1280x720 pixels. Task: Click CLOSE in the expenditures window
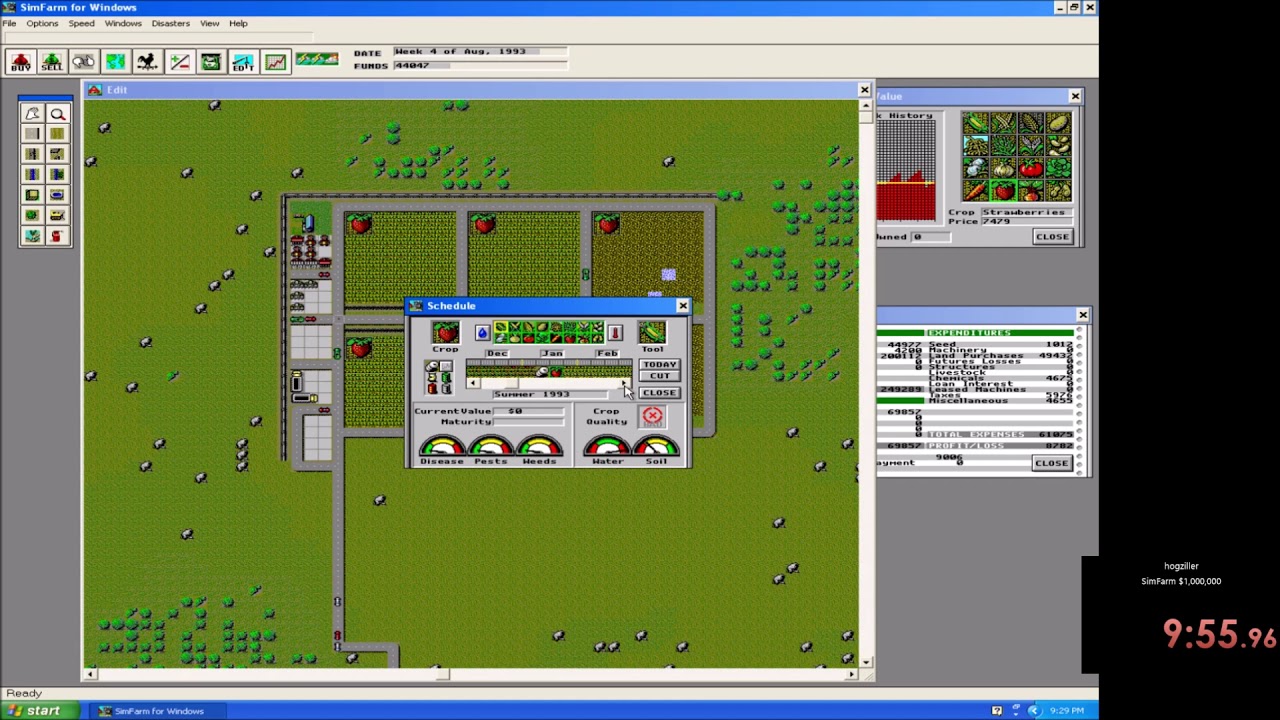tap(1051, 462)
